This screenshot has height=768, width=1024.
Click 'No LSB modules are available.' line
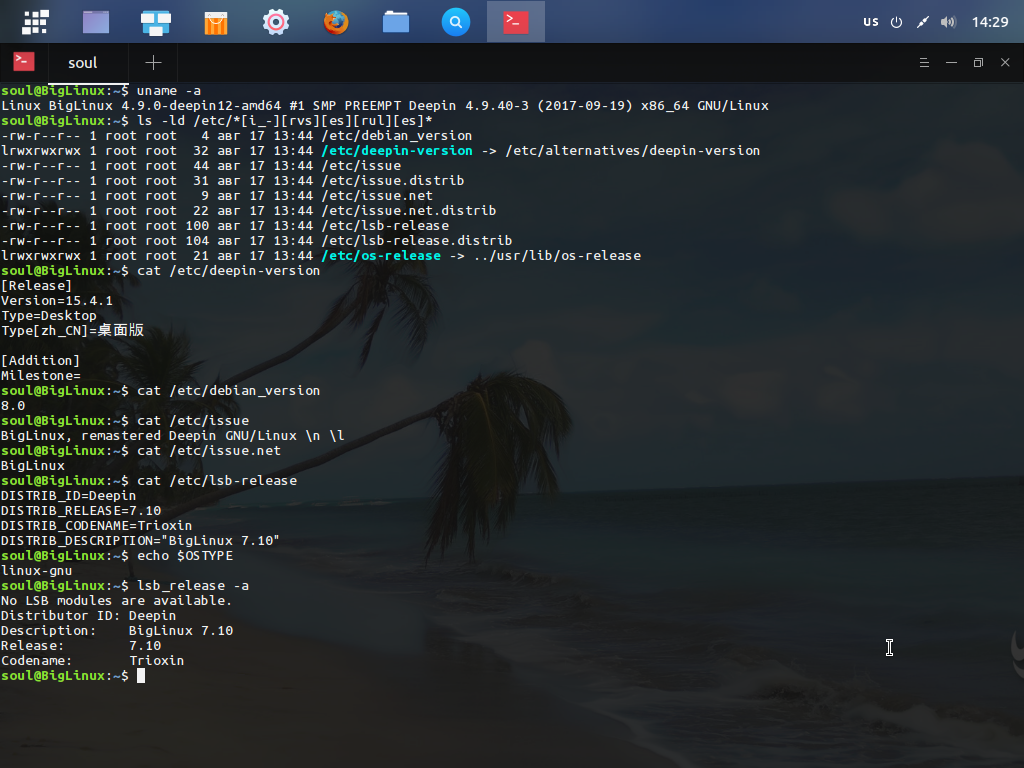coord(116,601)
